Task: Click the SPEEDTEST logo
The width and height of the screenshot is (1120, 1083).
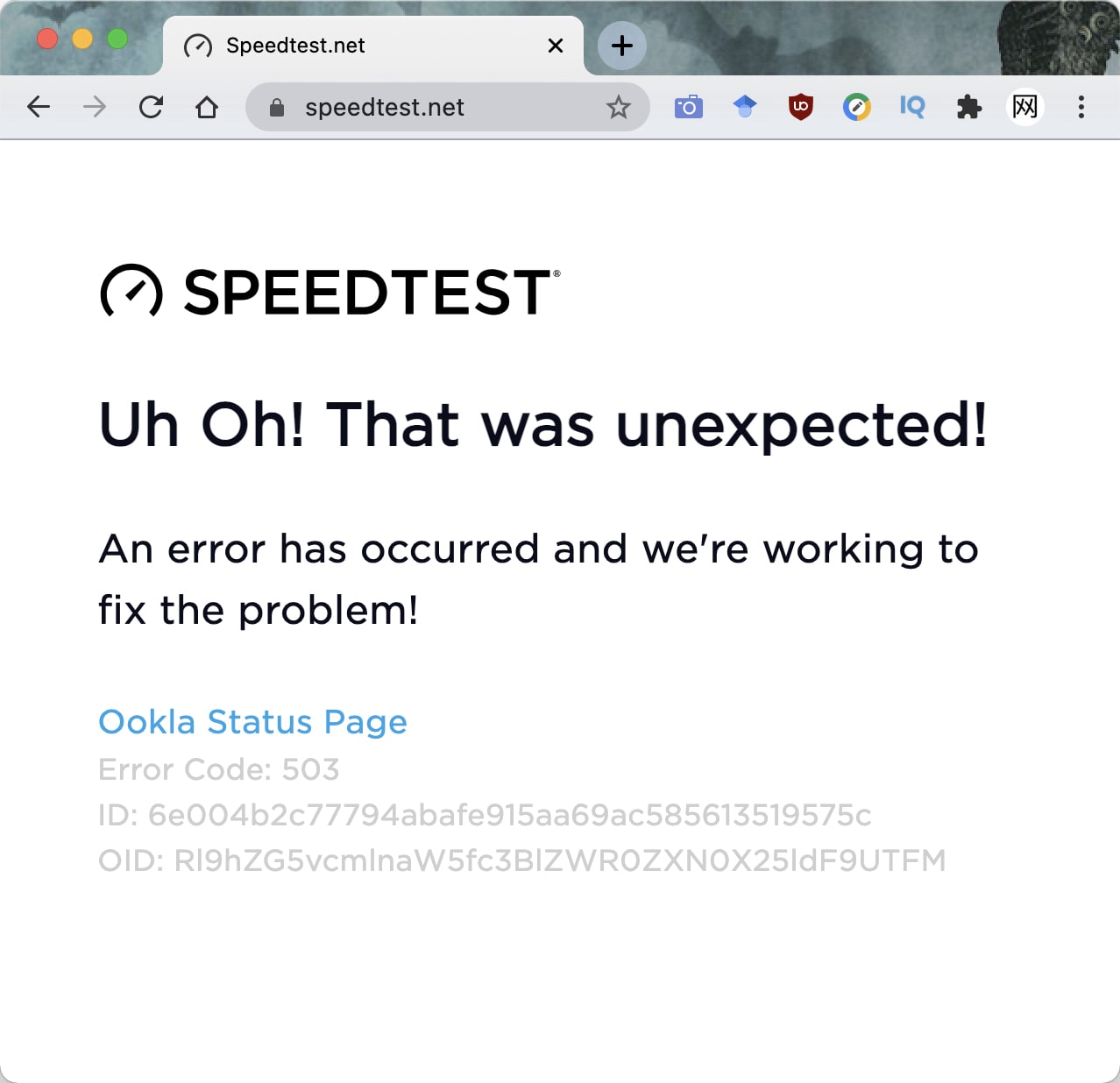Action: tap(330, 291)
